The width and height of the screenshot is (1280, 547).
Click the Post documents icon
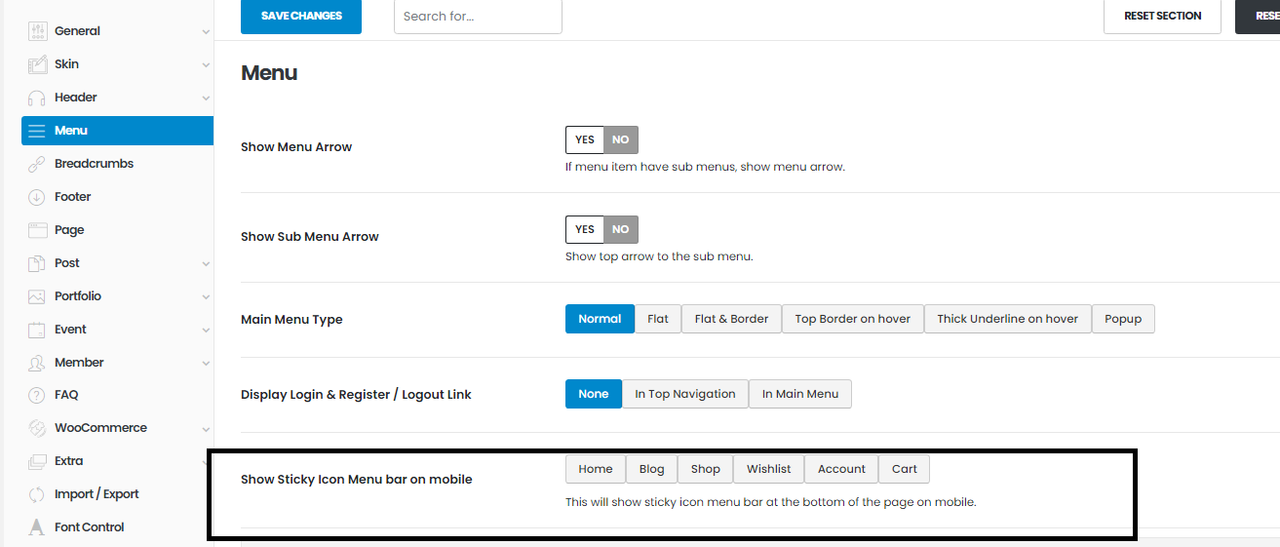click(37, 263)
